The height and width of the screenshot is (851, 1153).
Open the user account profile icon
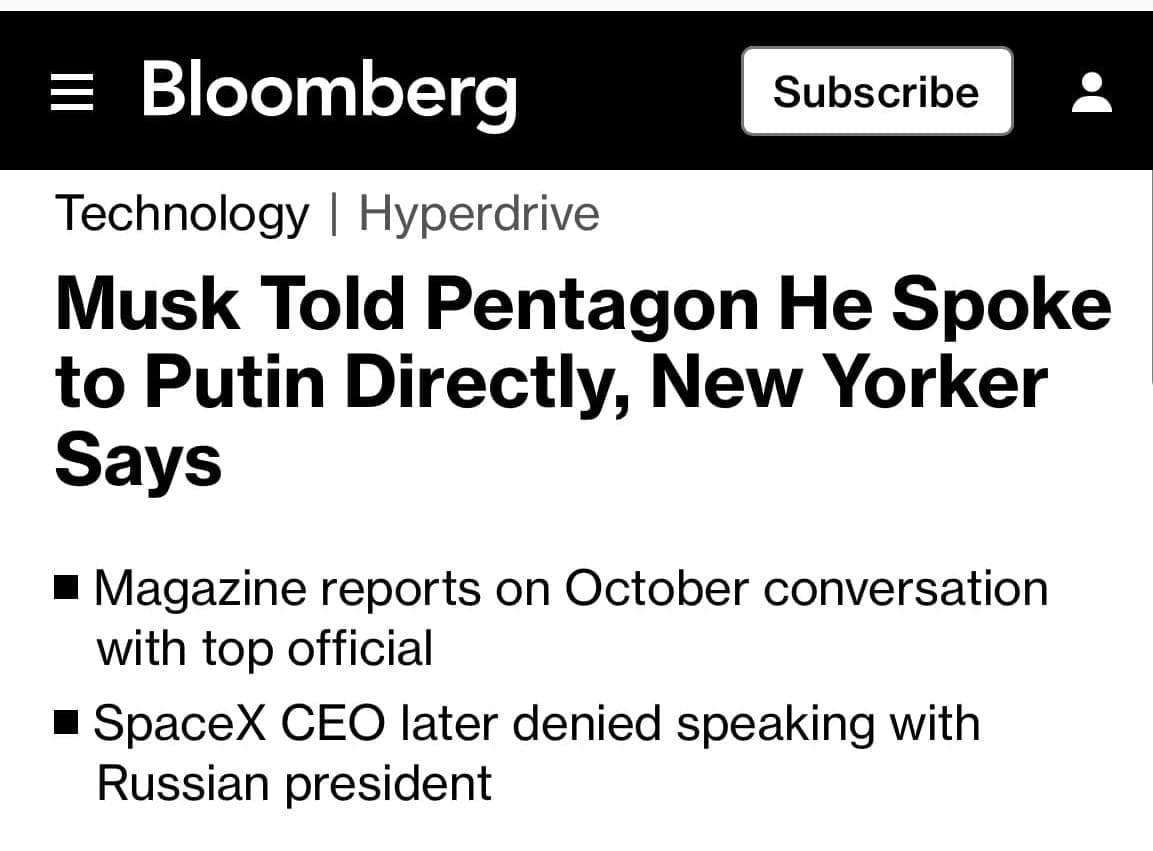[1091, 92]
